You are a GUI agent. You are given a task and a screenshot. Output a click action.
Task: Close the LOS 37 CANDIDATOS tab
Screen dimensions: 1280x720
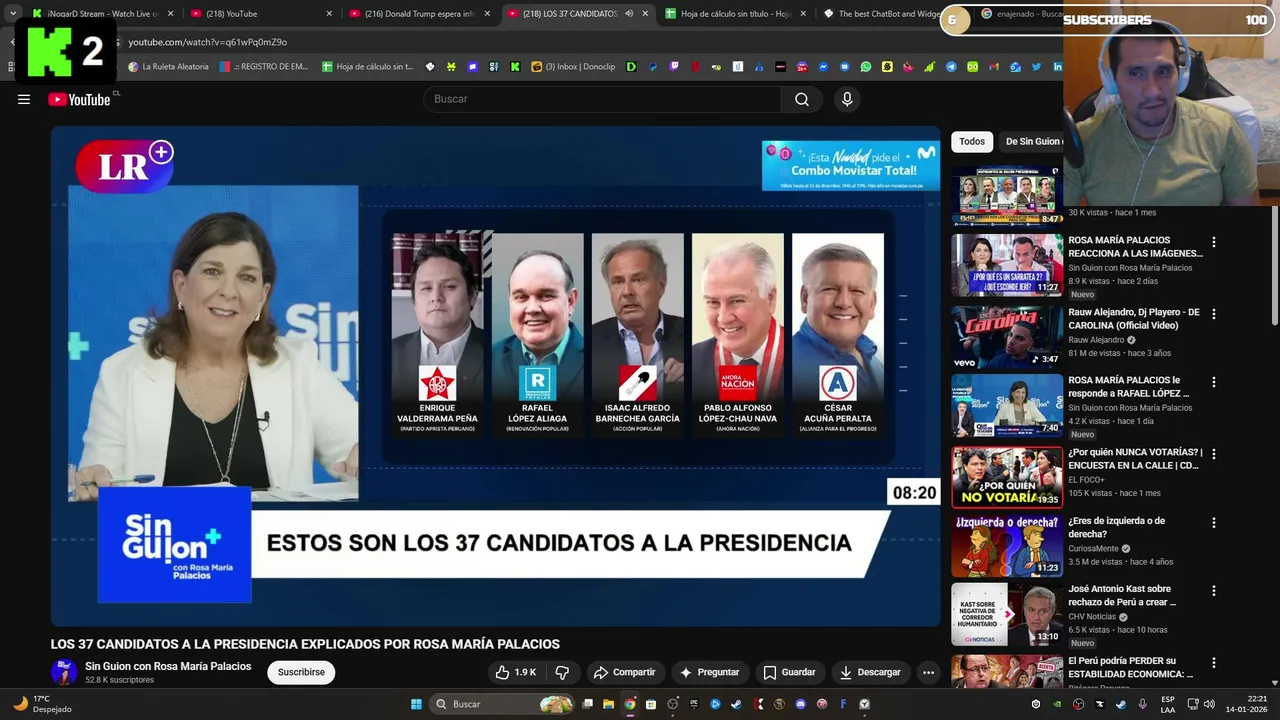(x=645, y=14)
